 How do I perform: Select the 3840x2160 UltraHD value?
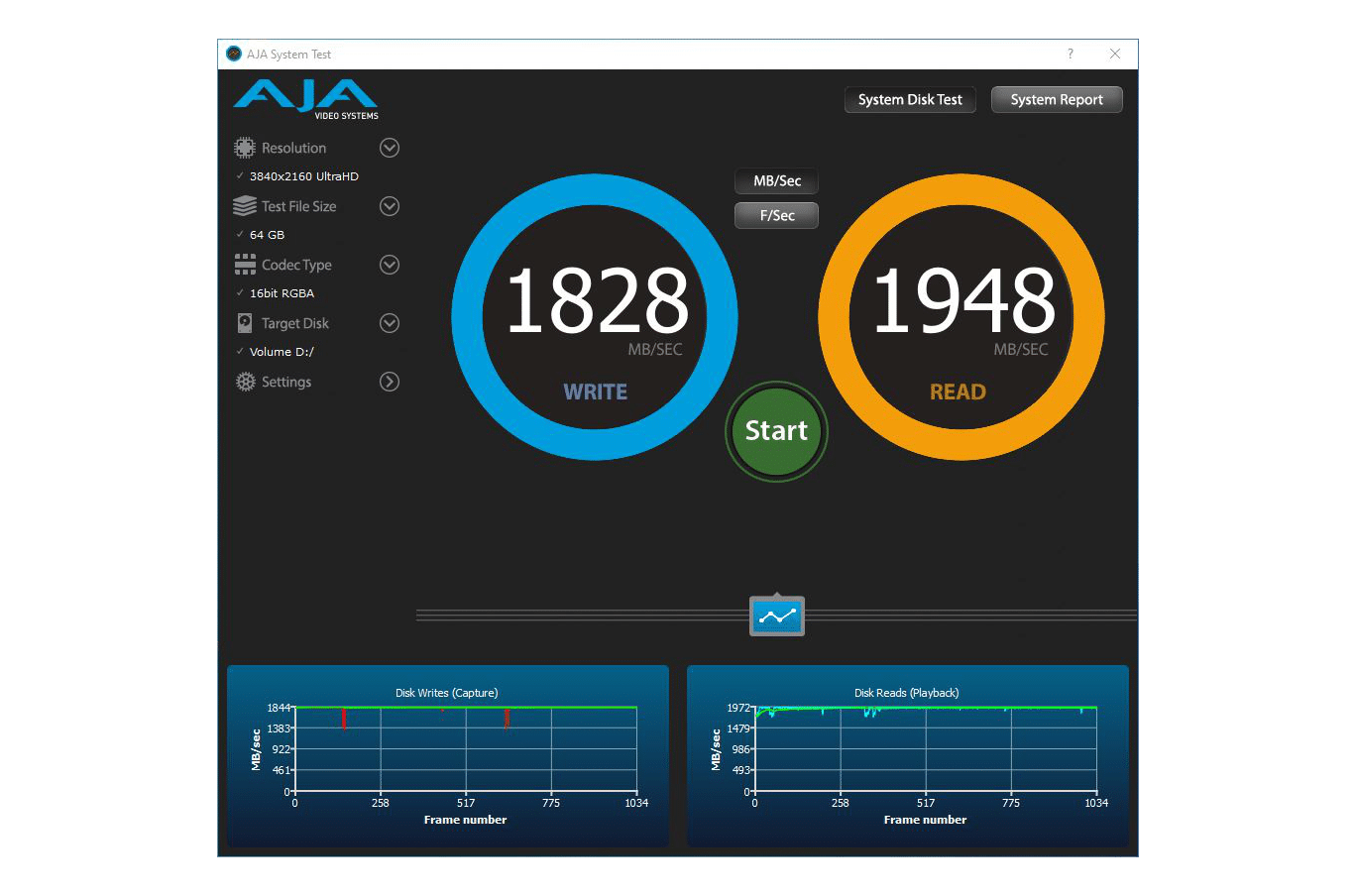(x=304, y=176)
